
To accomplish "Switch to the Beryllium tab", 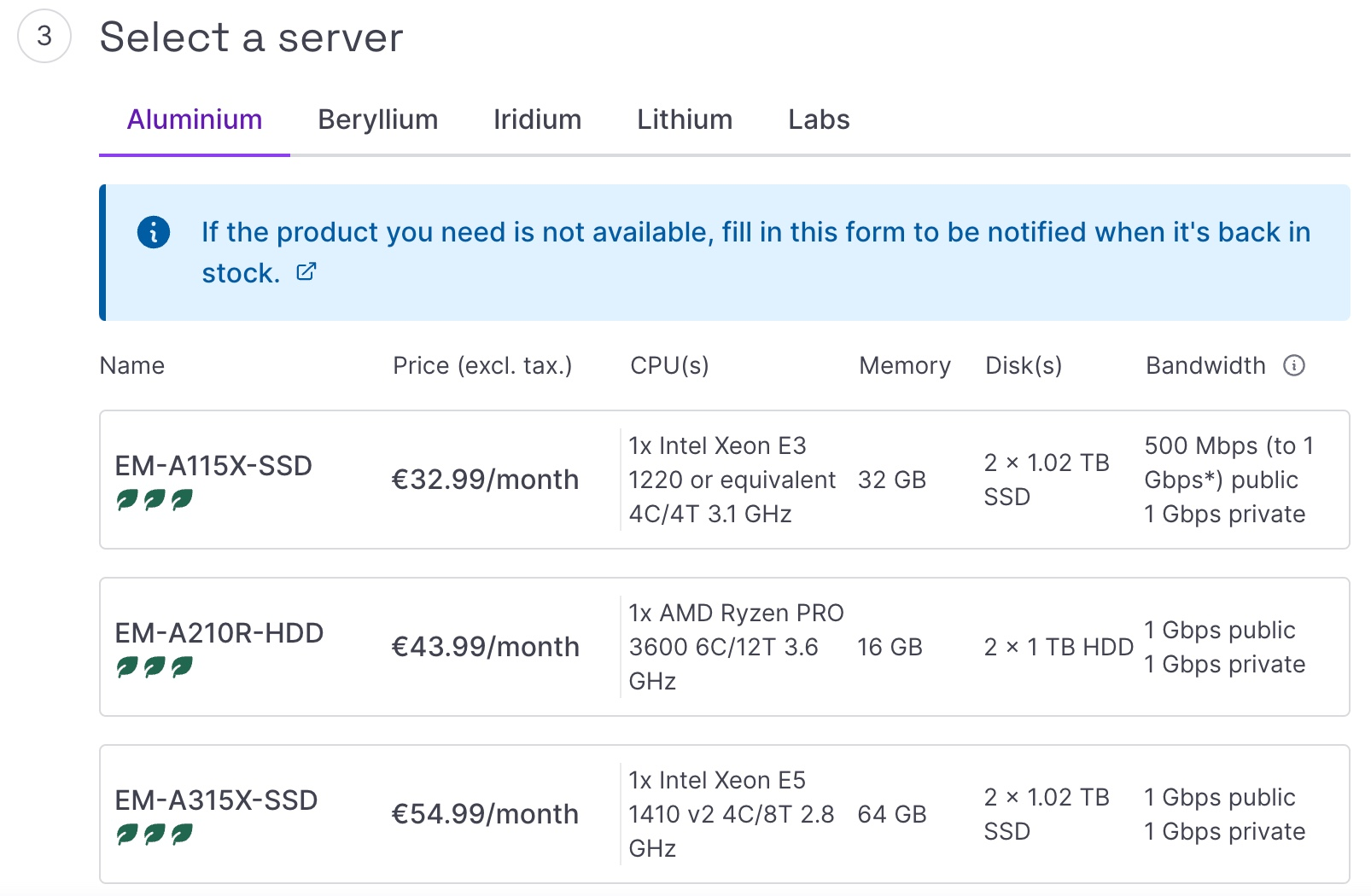I will point(377,119).
